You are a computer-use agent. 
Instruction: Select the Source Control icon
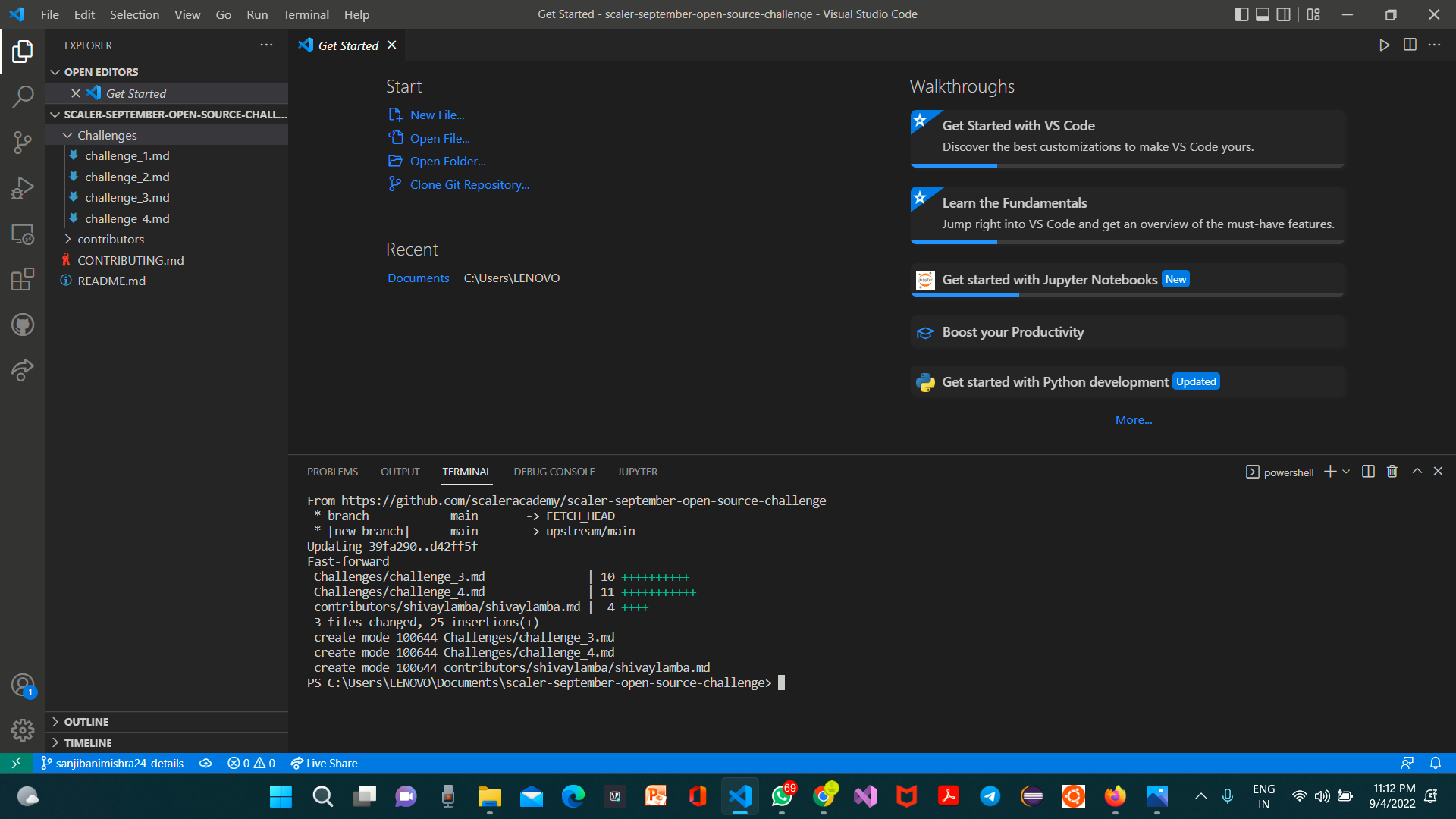[x=23, y=143]
